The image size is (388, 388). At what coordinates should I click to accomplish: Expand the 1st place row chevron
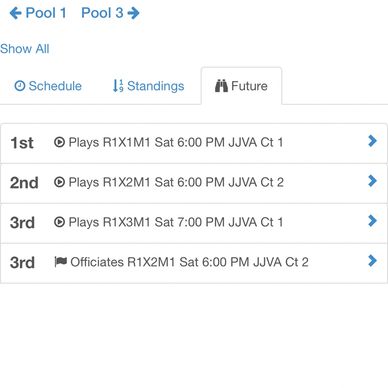372,141
